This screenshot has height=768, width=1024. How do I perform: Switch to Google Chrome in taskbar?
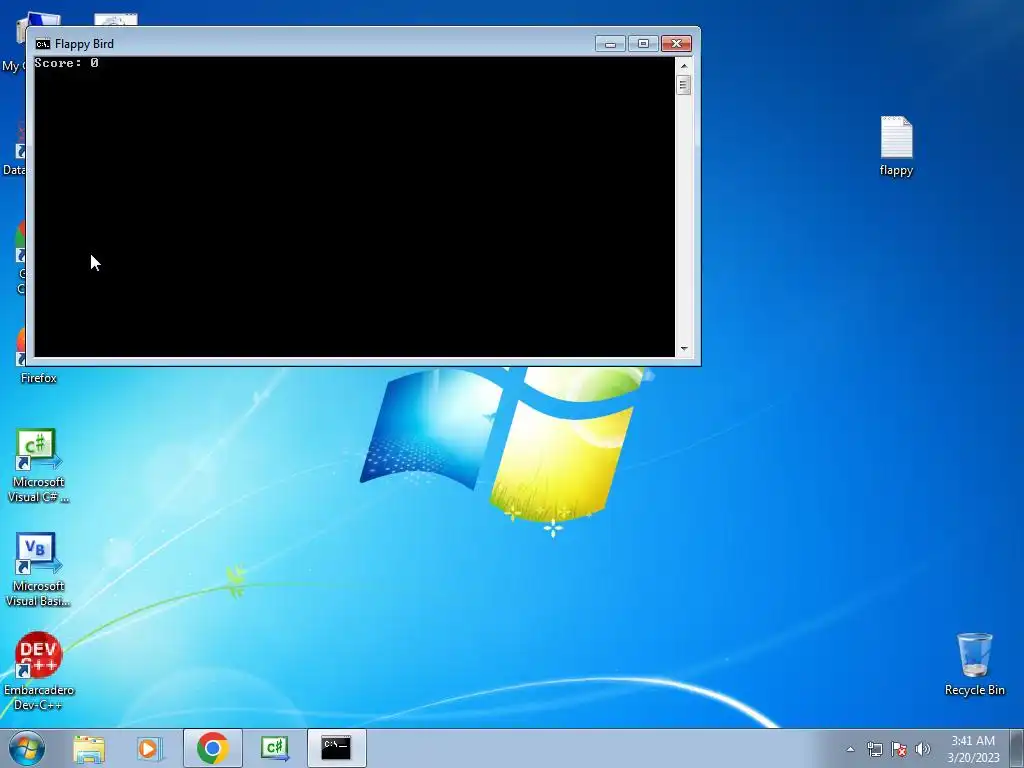[x=212, y=748]
